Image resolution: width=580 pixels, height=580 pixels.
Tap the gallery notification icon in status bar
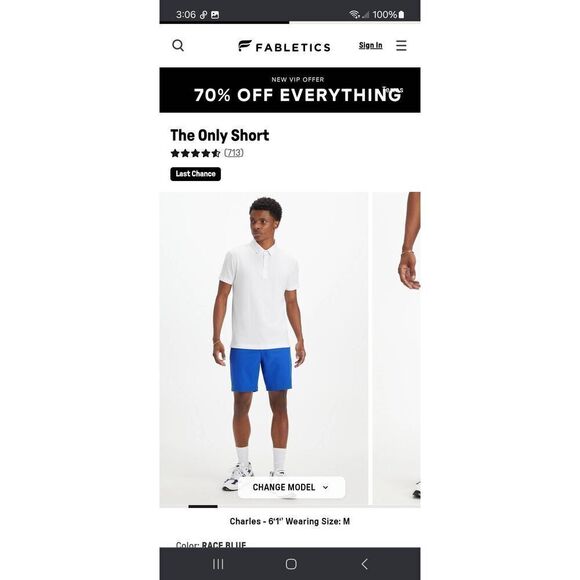tap(215, 15)
